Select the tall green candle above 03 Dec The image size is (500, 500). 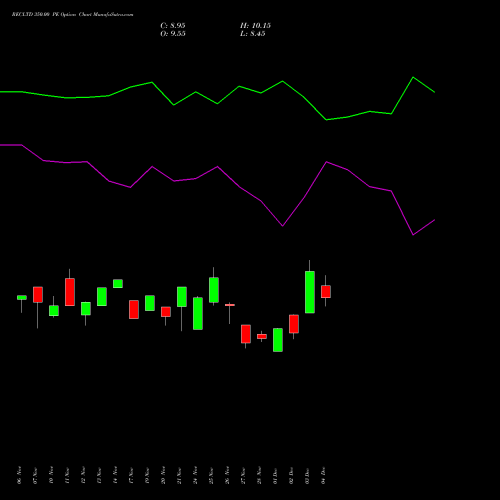click(310, 292)
